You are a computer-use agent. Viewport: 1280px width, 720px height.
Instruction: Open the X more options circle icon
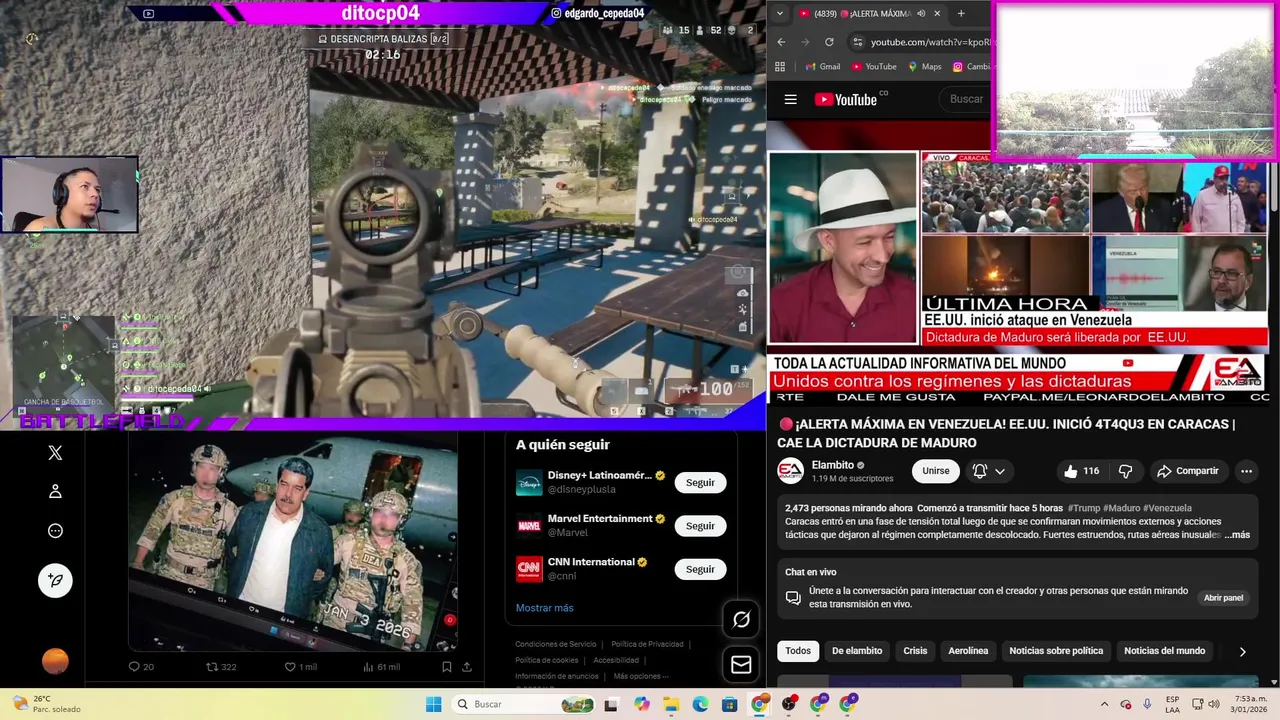pos(55,531)
